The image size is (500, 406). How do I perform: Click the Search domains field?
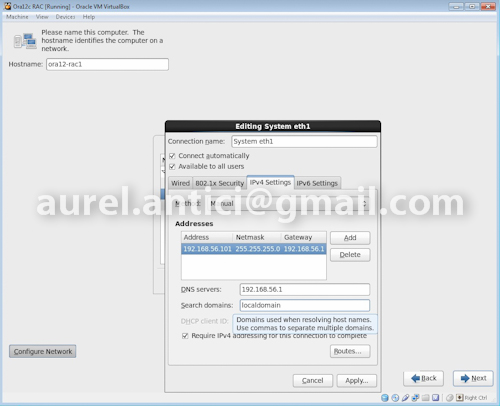(x=305, y=305)
